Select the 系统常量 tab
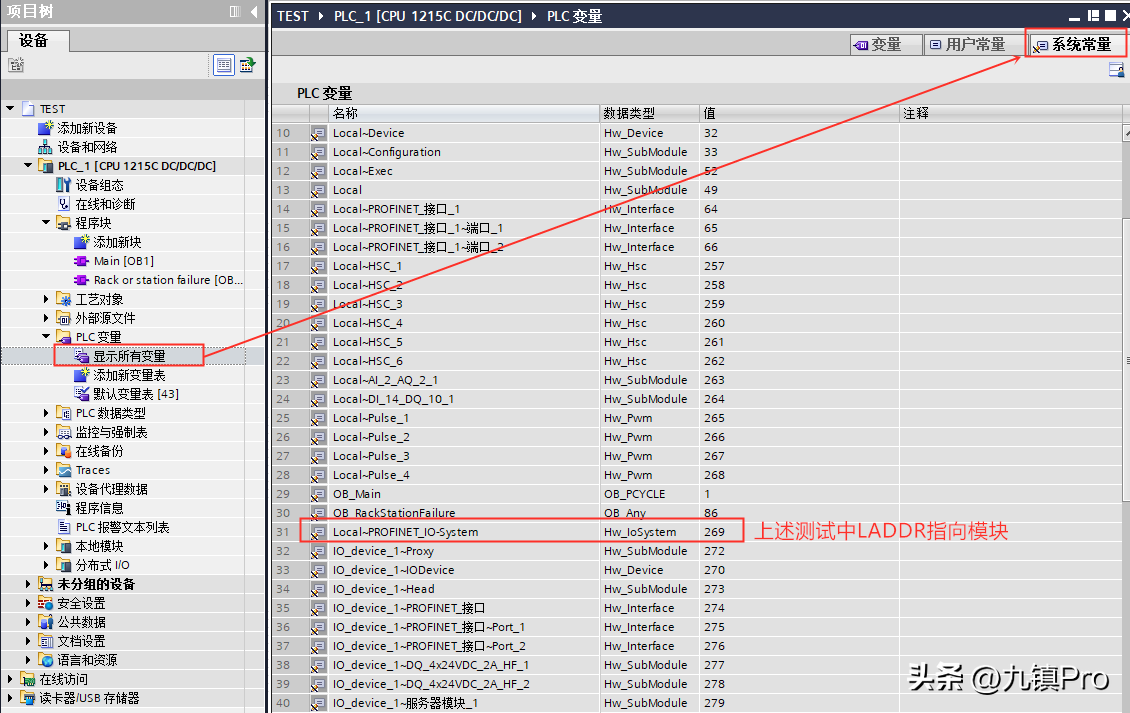This screenshot has height=713, width=1130. coord(1073,45)
